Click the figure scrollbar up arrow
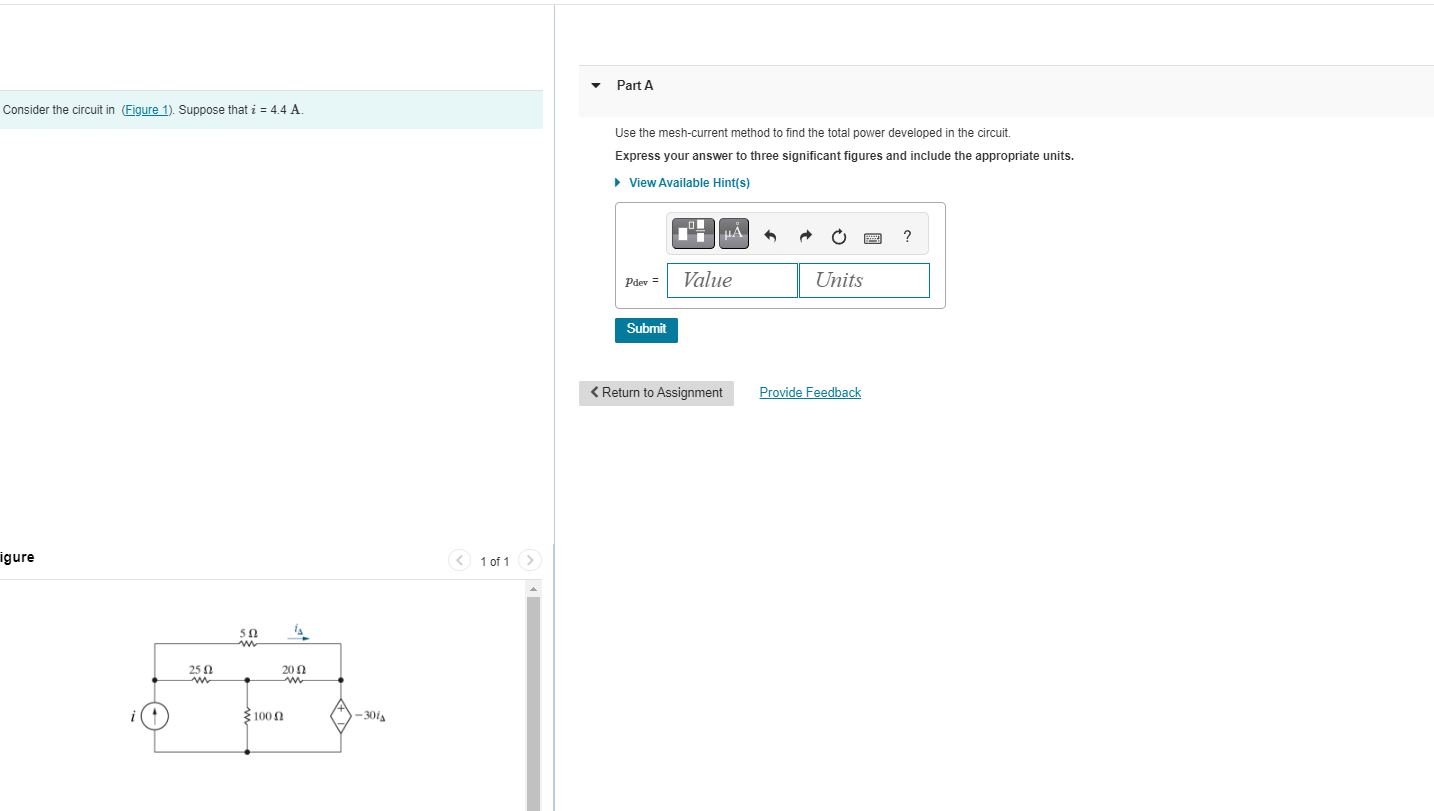The width and height of the screenshot is (1434, 811). click(533, 588)
